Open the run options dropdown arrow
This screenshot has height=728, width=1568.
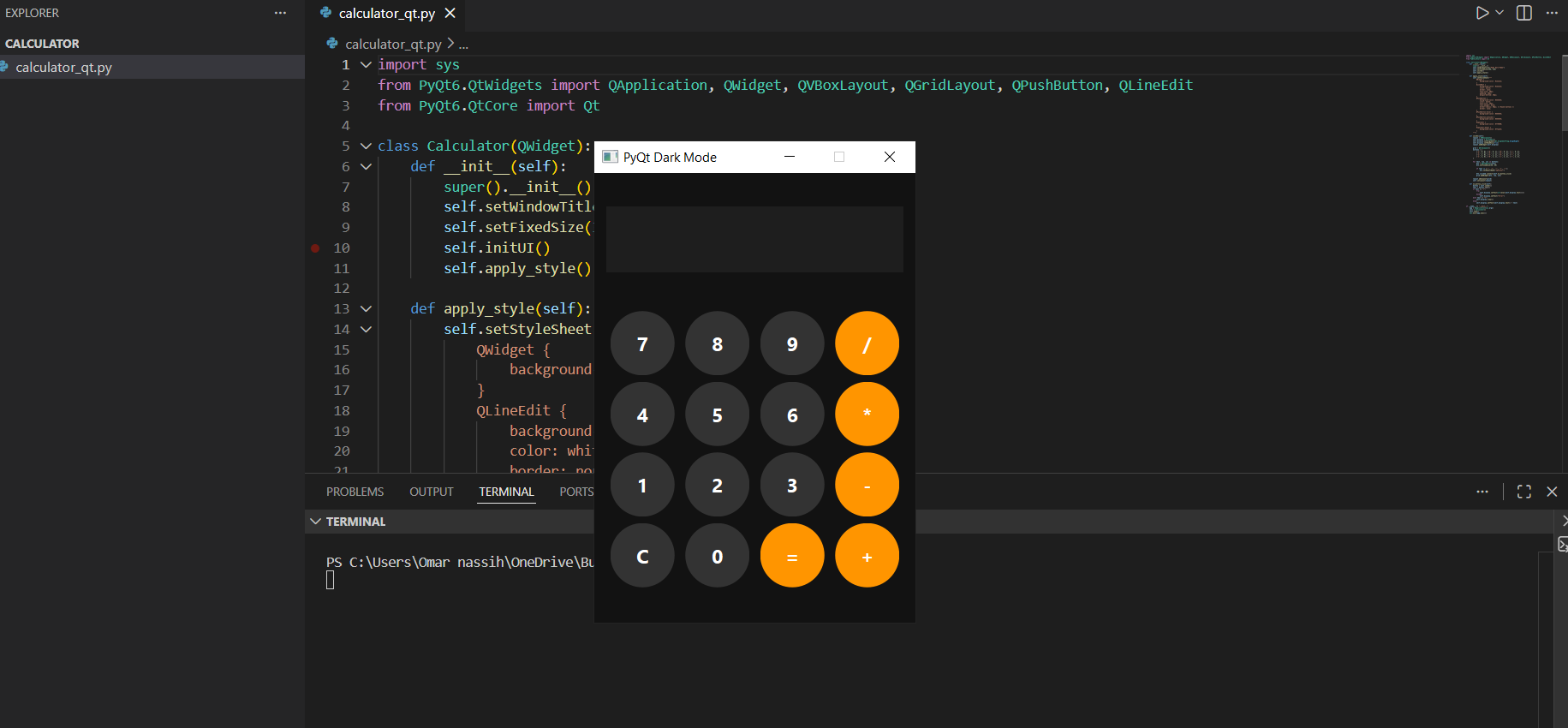coord(1499,13)
